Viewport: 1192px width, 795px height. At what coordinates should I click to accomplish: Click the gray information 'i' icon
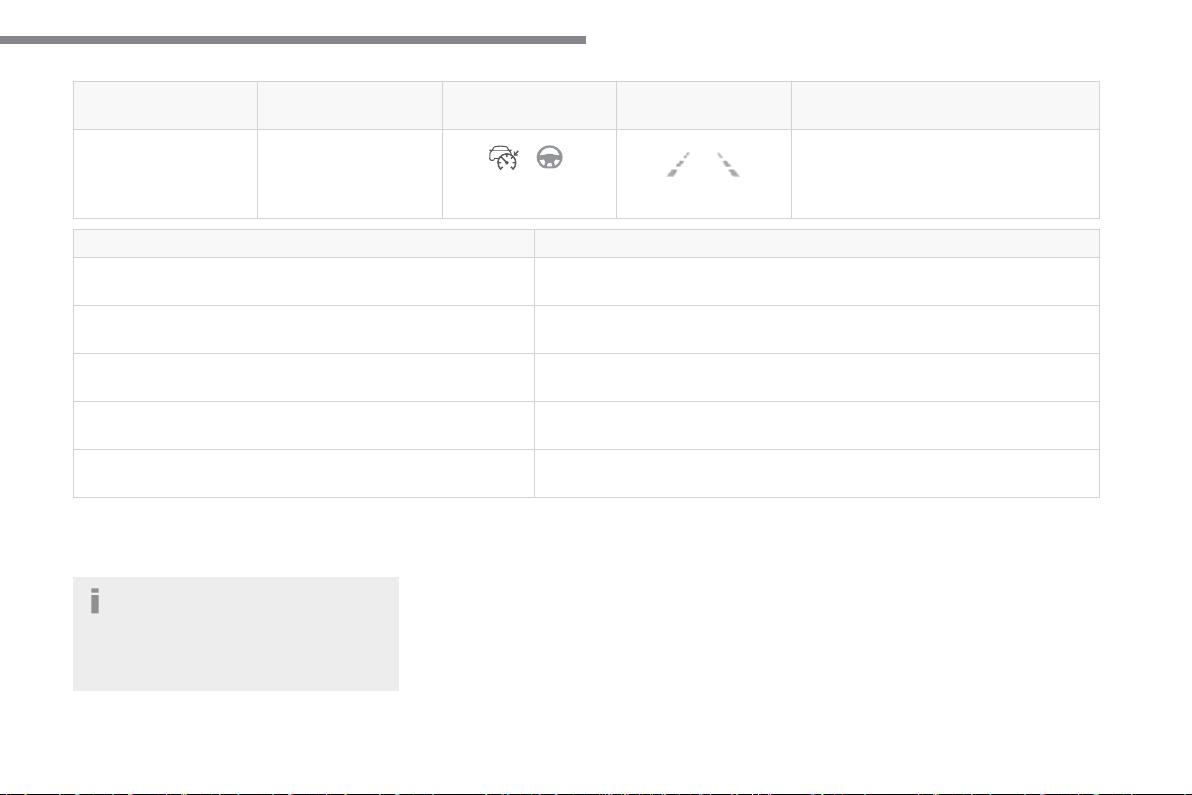(95, 601)
